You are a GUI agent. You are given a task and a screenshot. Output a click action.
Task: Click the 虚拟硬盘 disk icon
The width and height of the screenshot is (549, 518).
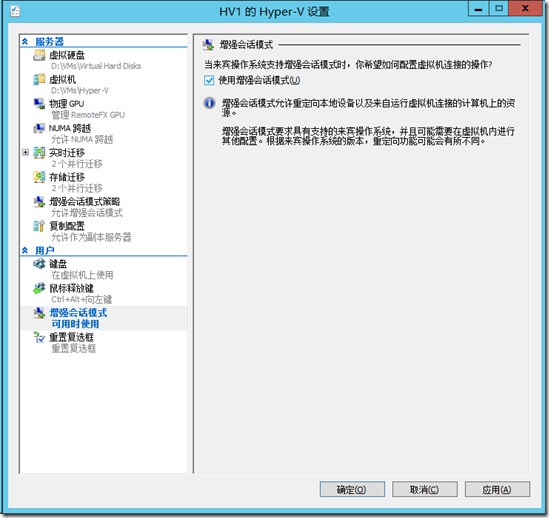point(39,55)
